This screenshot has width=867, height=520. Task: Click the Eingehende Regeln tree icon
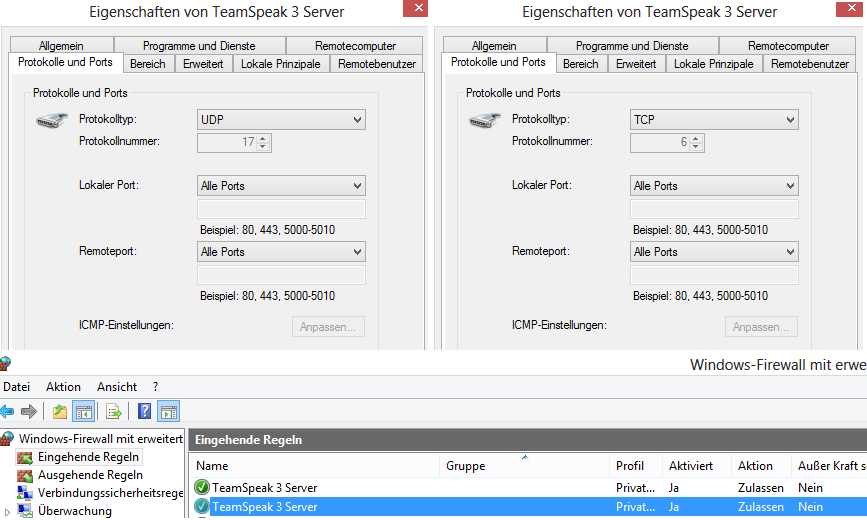25,457
